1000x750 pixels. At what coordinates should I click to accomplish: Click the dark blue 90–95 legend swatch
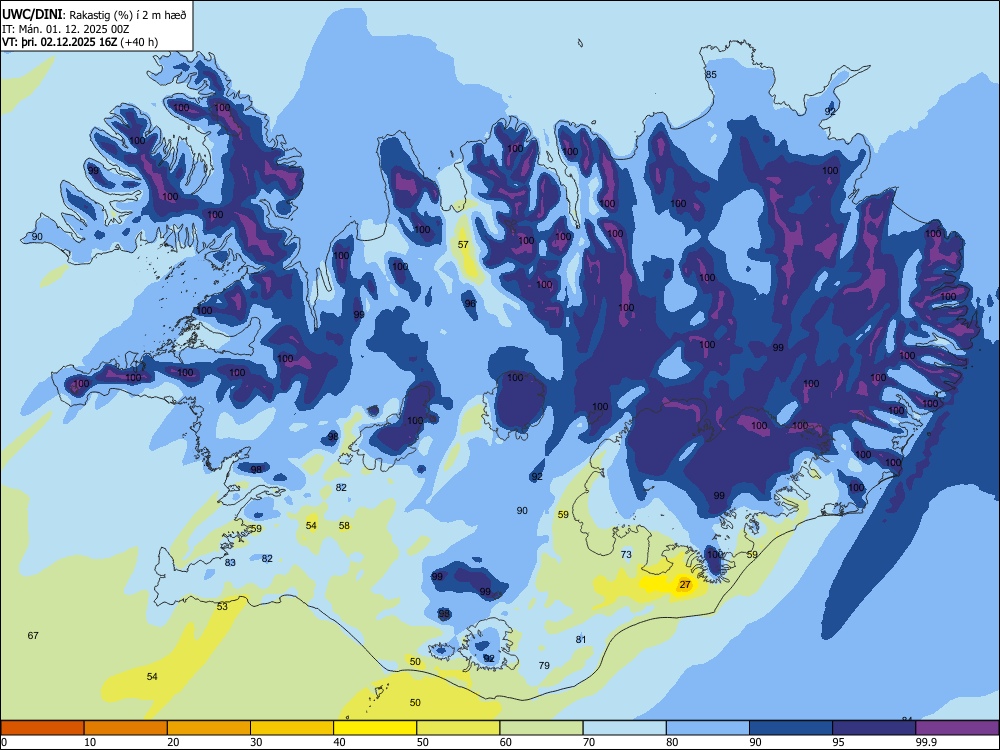pos(791,728)
